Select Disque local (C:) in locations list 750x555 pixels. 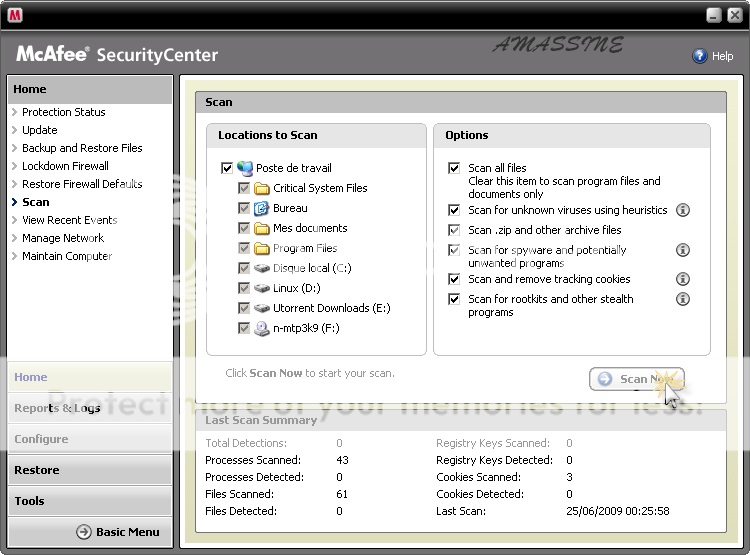pos(312,268)
